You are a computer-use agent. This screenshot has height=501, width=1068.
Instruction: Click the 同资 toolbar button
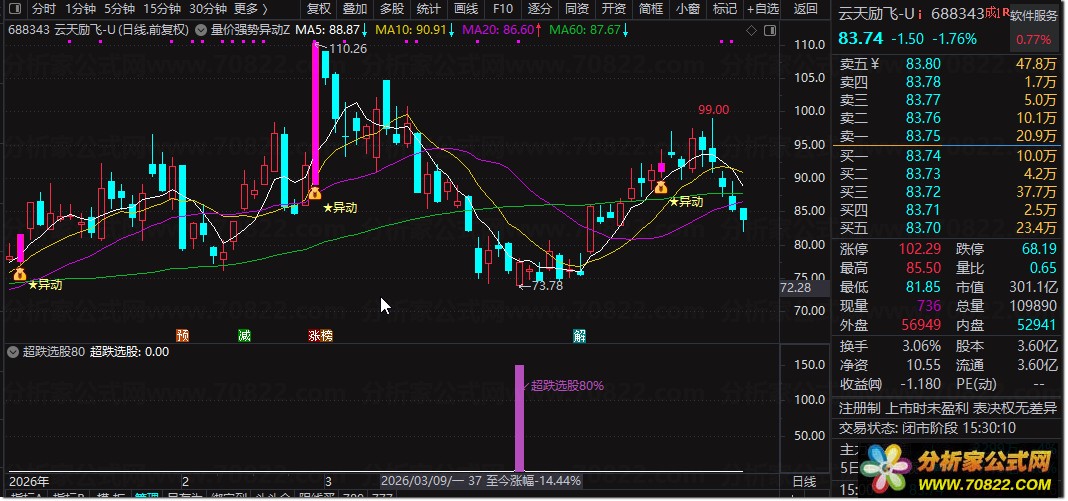tap(576, 9)
